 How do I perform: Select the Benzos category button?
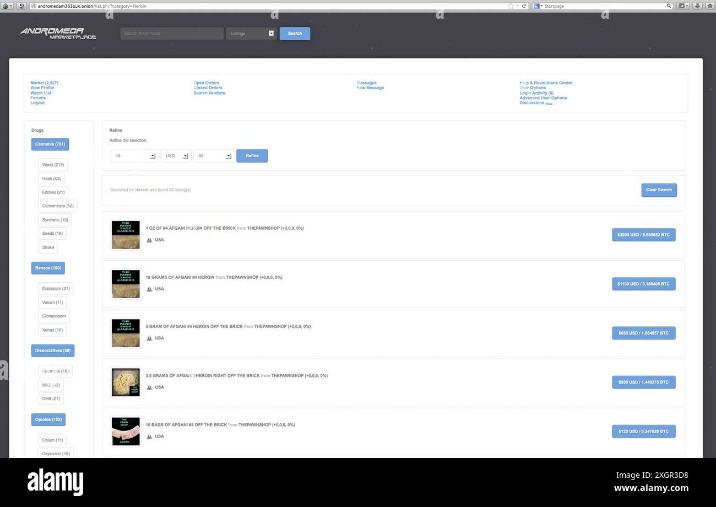[x=48, y=268]
